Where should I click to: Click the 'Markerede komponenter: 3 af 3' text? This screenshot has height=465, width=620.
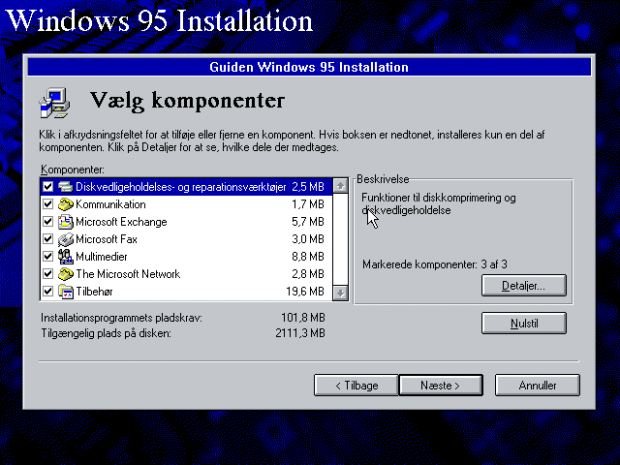435,264
